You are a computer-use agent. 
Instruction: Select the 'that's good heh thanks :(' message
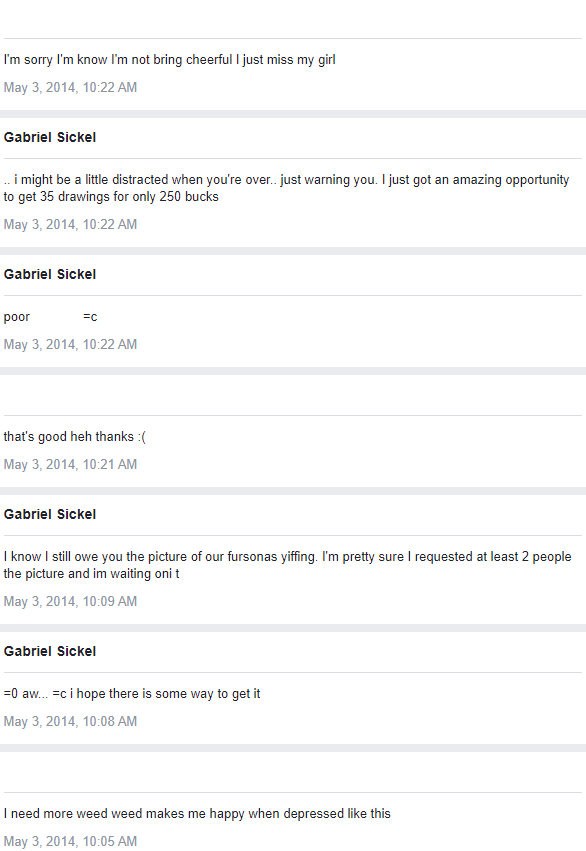[x=75, y=437]
